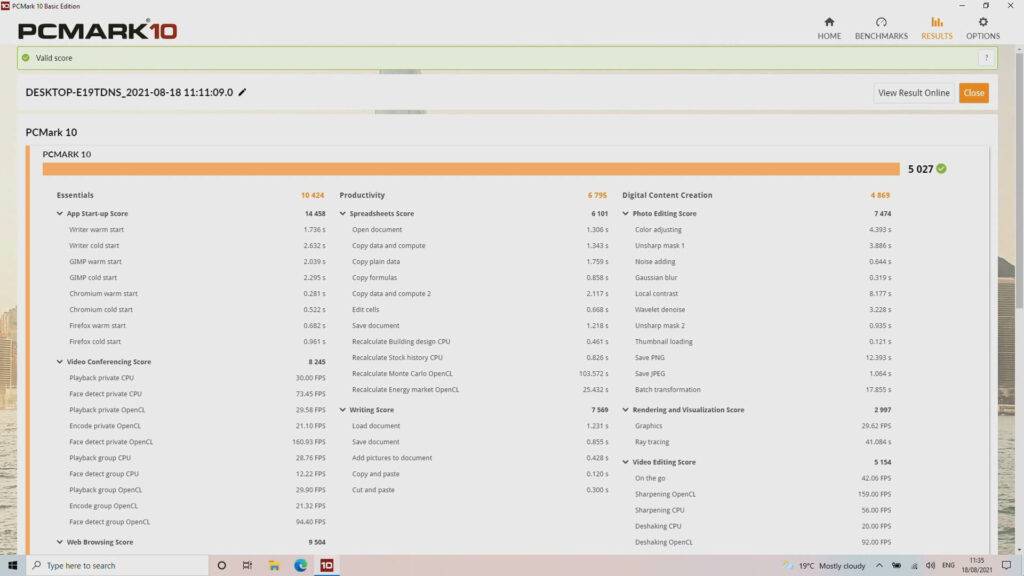Collapse the Video Conferencing Score section
1024x576 pixels.
(59, 362)
